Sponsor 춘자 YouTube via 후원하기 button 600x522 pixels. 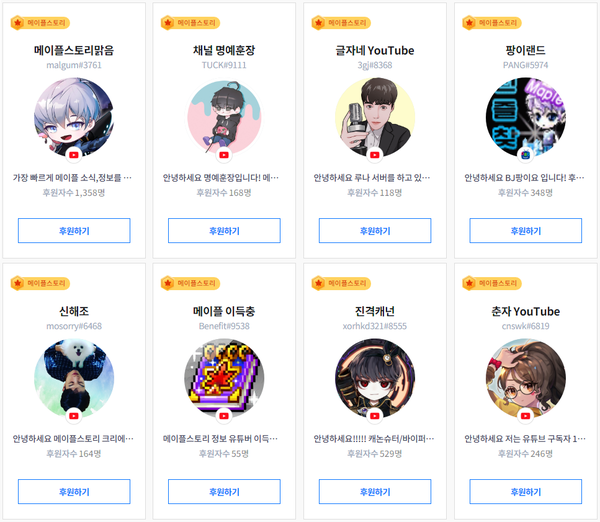[x=525, y=492]
